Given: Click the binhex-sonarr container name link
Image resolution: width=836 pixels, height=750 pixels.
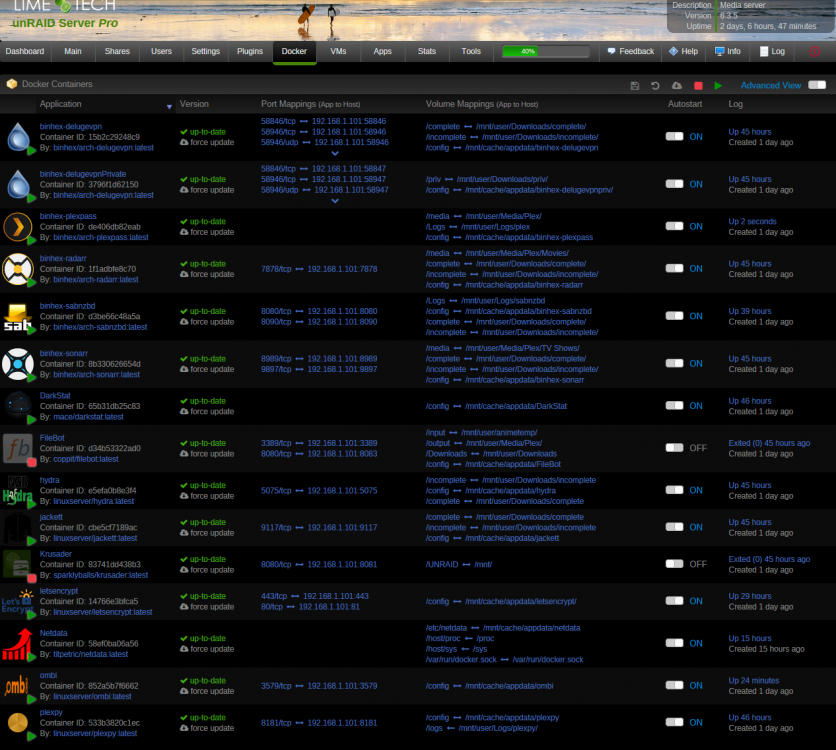Looking at the screenshot, I should pos(63,353).
